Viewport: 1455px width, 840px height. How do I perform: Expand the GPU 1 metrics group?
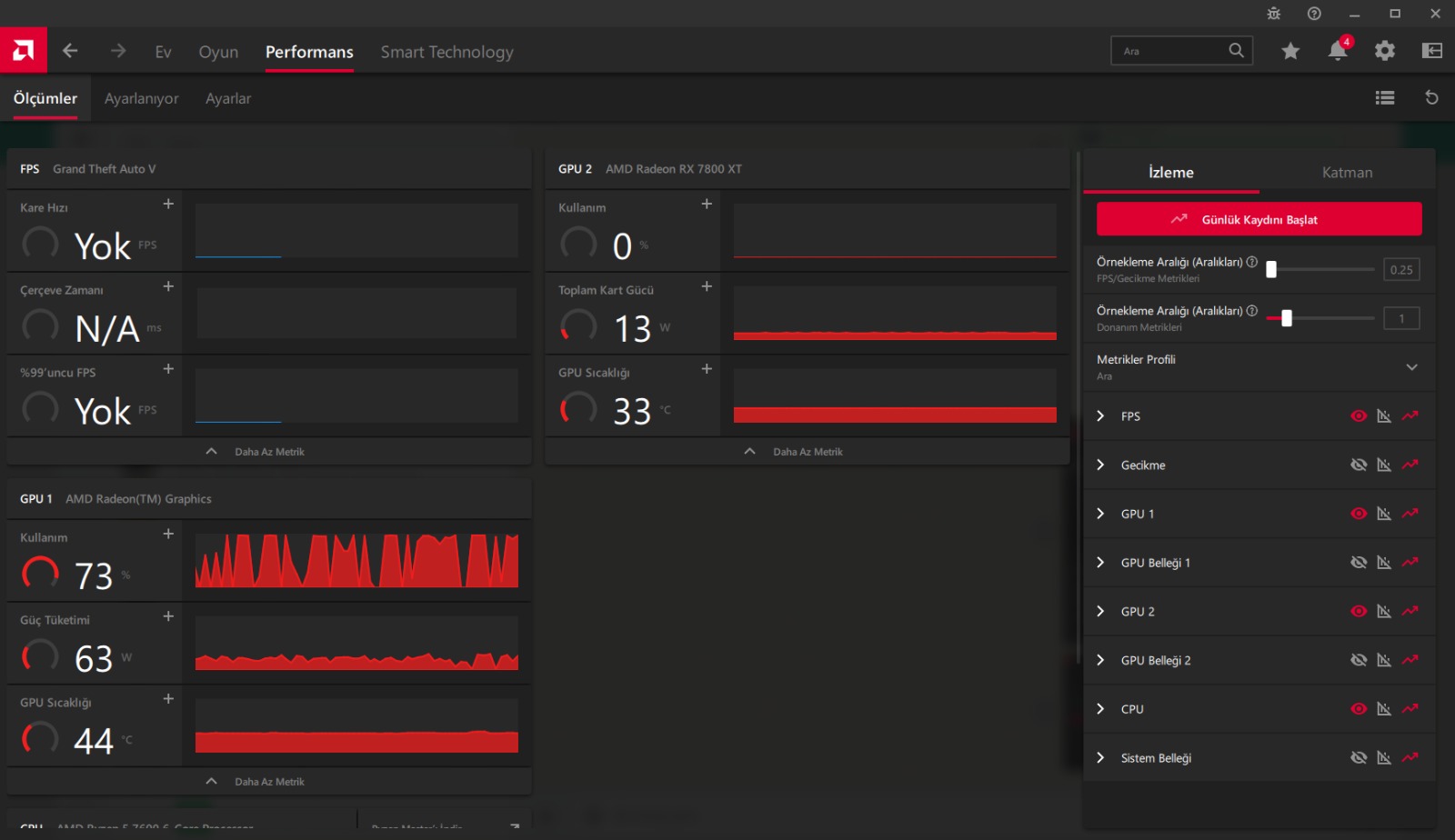click(1100, 514)
